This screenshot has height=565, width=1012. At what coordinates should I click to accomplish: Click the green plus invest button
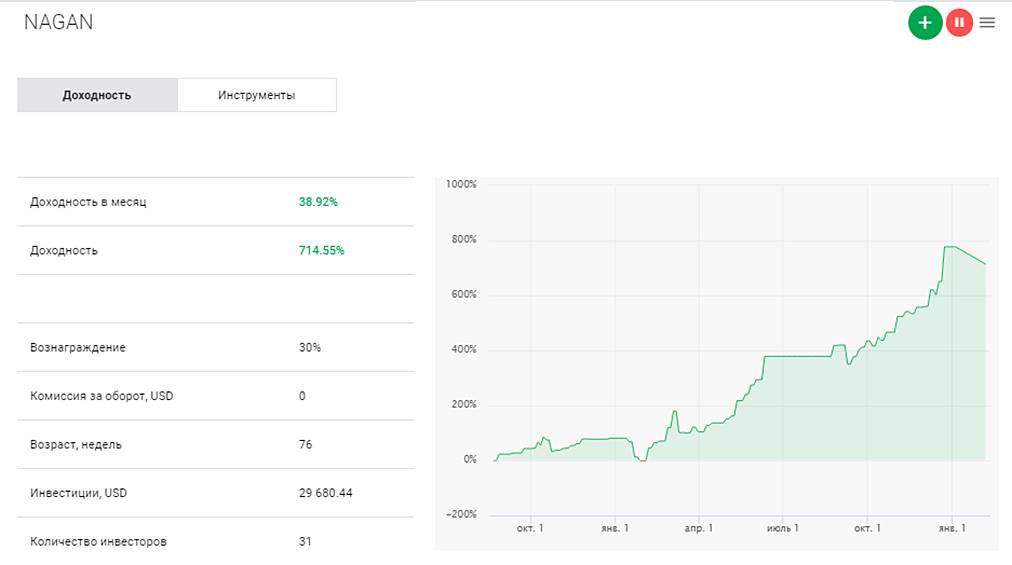pos(925,22)
